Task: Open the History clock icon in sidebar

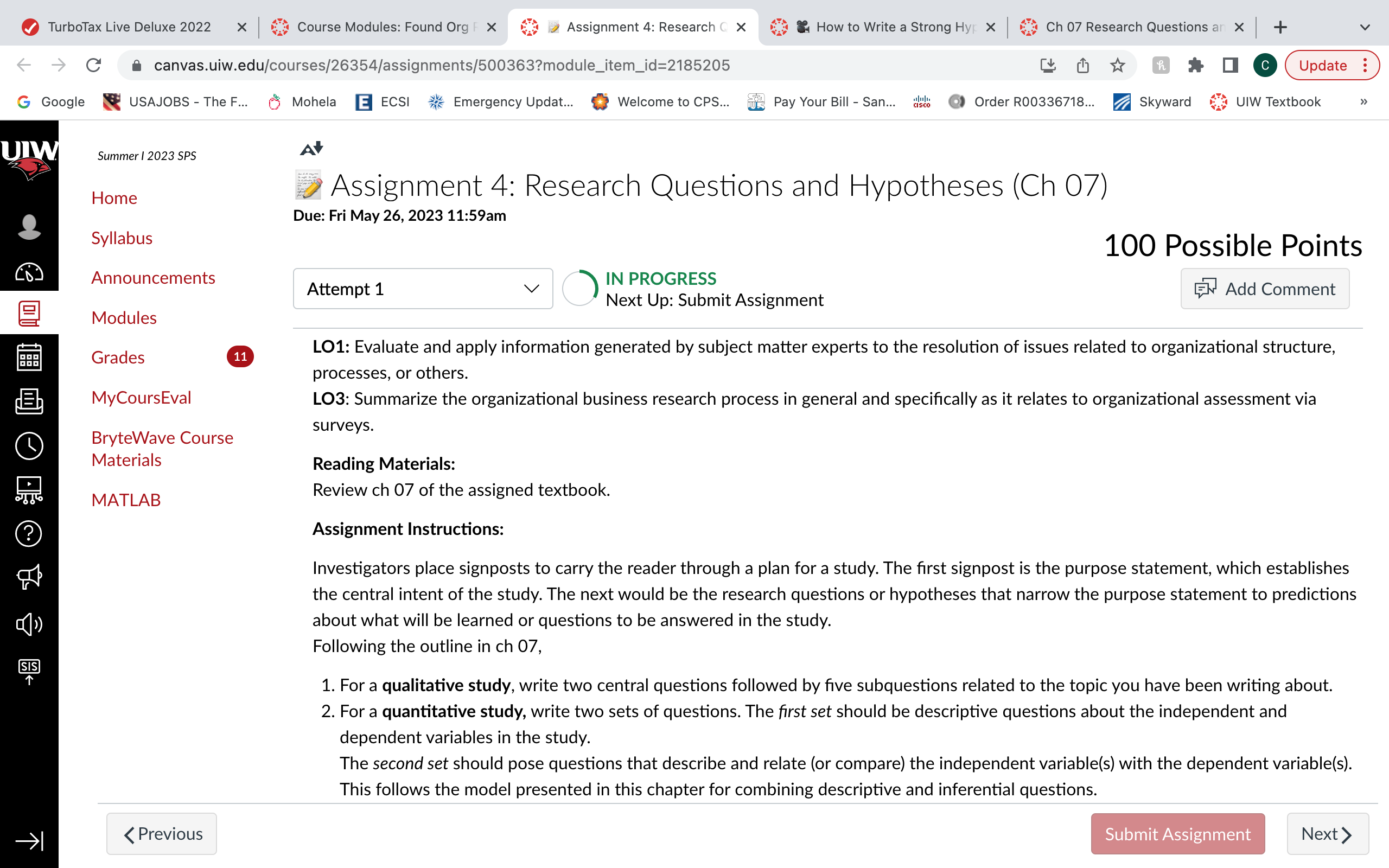Action: click(x=29, y=446)
